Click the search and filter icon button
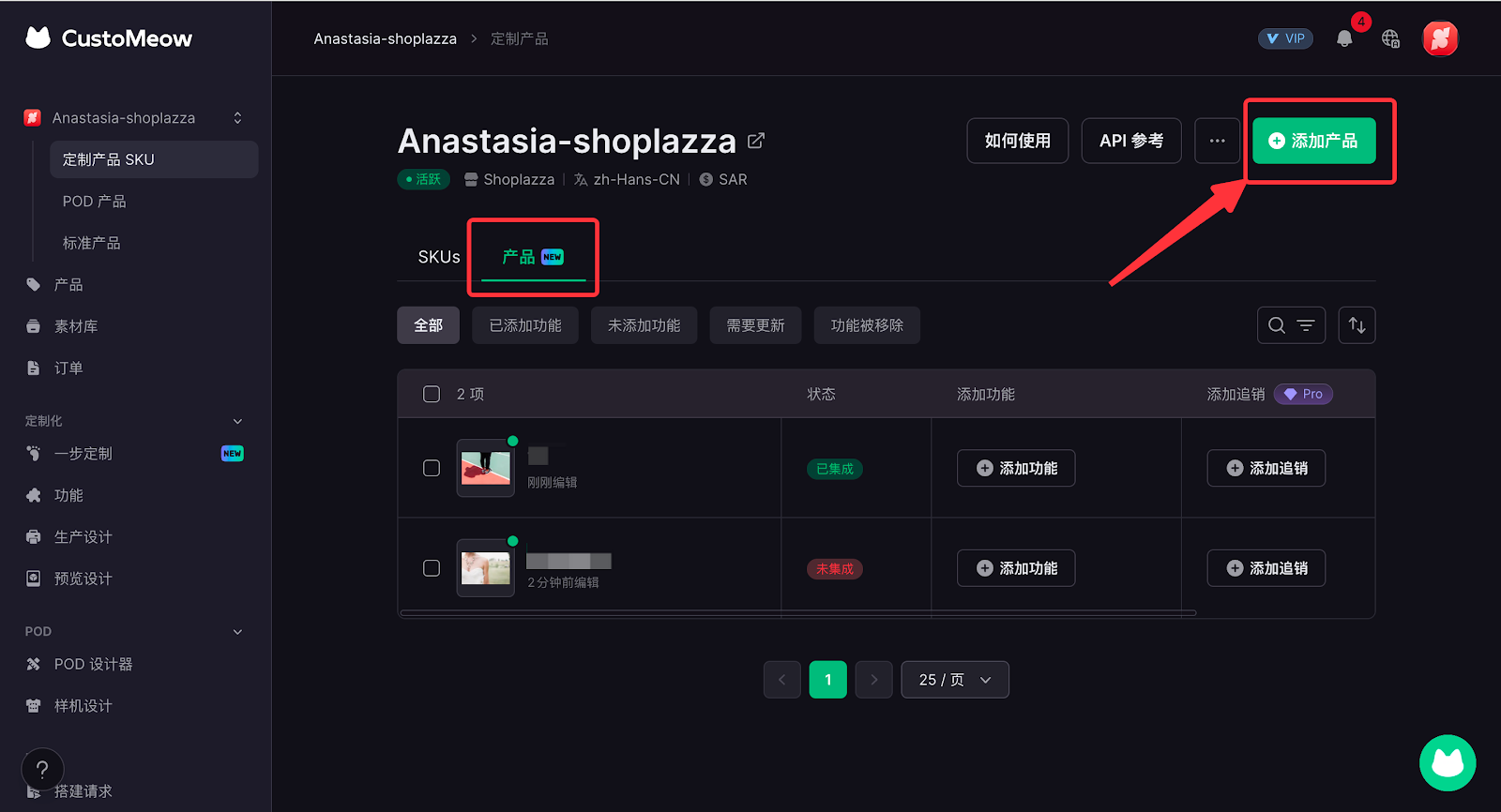 pyautogui.click(x=1291, y=325)
